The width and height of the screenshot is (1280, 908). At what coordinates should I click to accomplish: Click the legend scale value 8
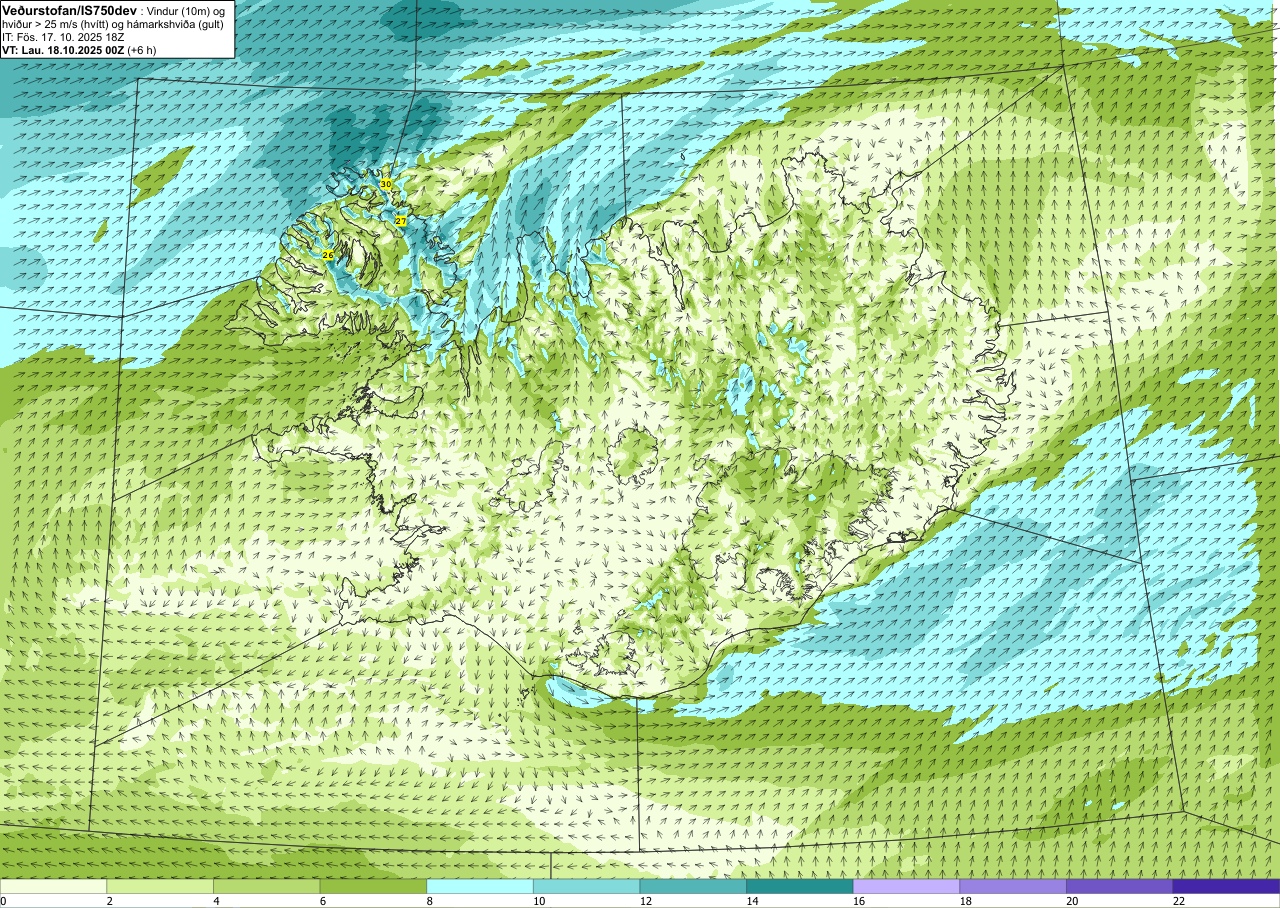point(428,901)
